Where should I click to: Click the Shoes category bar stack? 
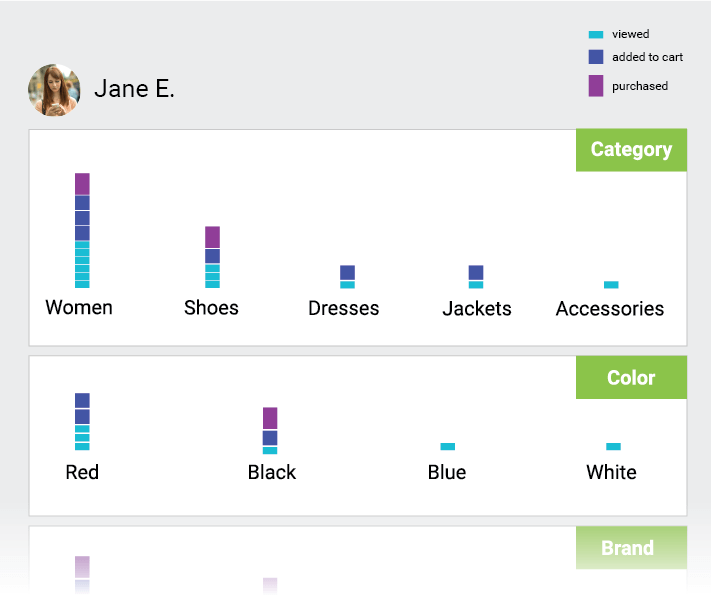[212, 257]
